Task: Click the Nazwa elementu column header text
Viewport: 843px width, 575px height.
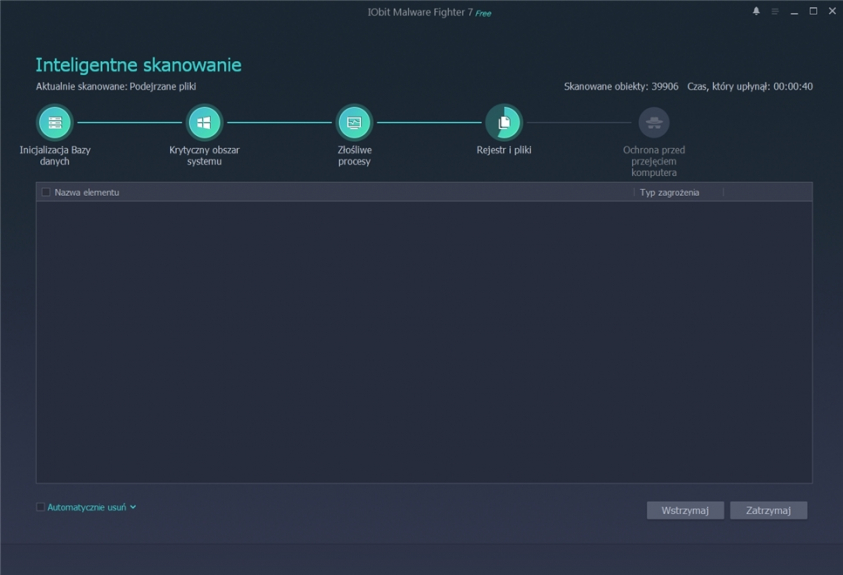Action: pos(87,192)
